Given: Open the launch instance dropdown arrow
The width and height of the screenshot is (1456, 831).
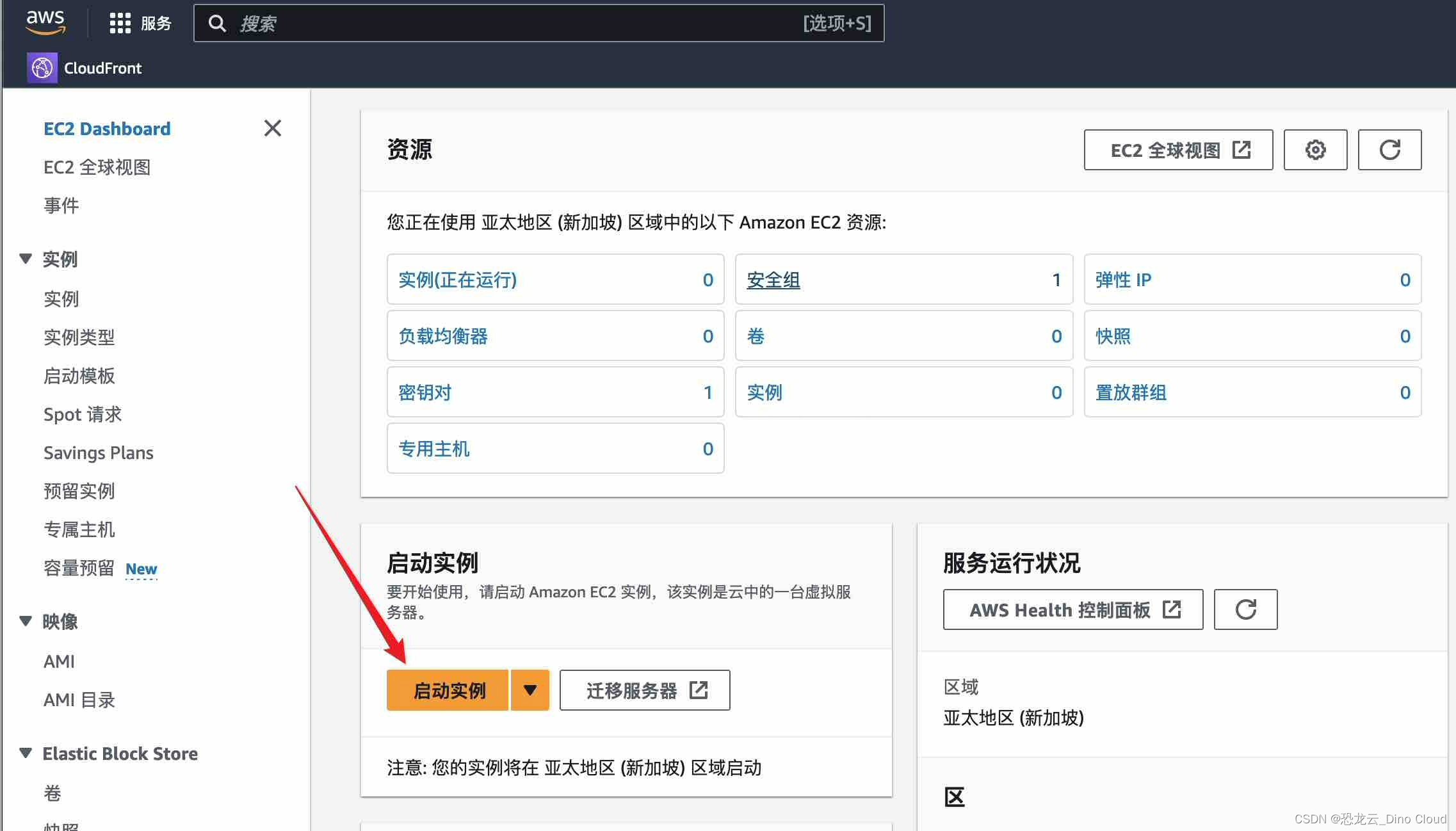Looking at the screenshot, I should [530, 690].
